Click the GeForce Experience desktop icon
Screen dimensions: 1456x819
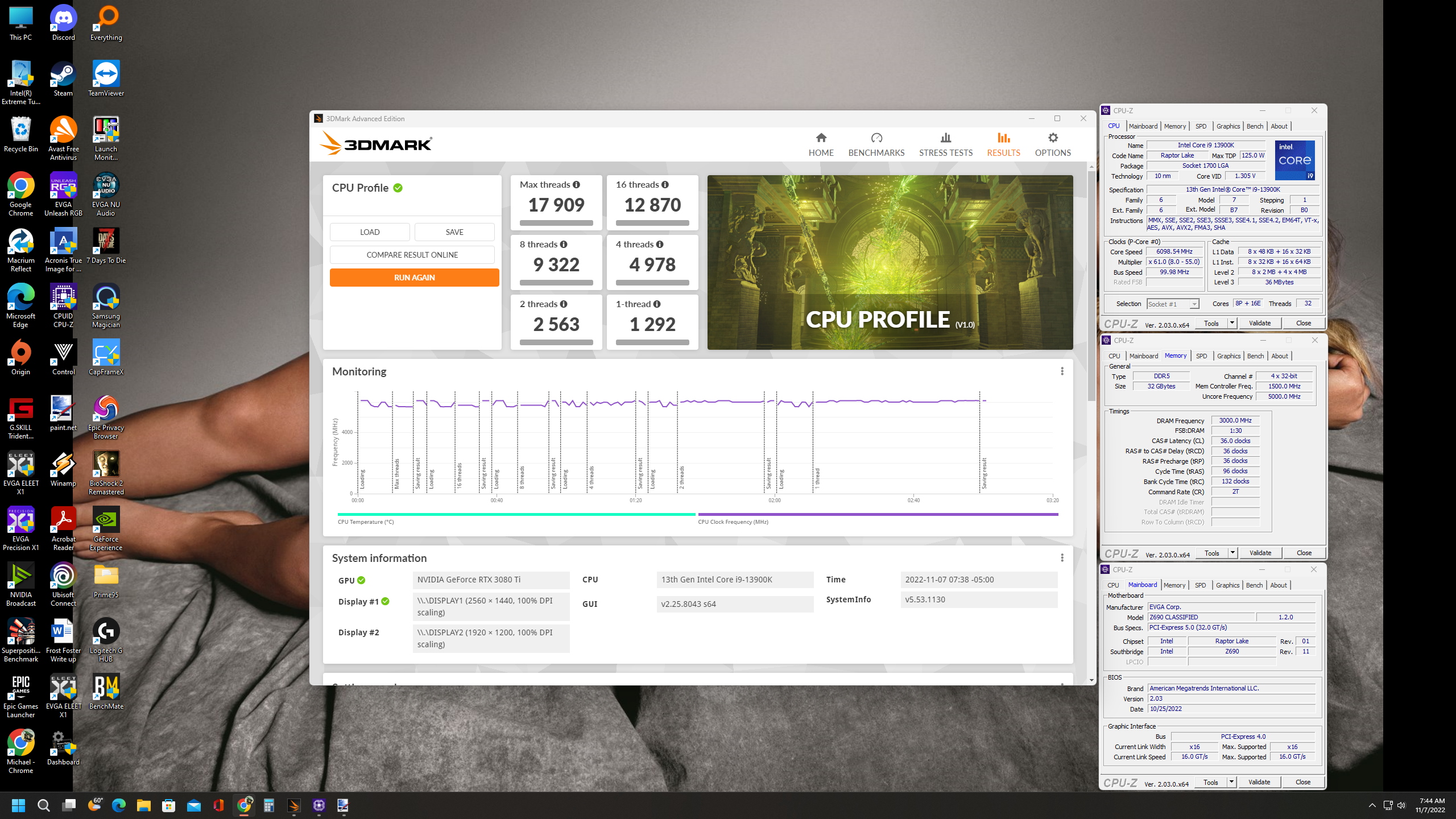[106, 529]
